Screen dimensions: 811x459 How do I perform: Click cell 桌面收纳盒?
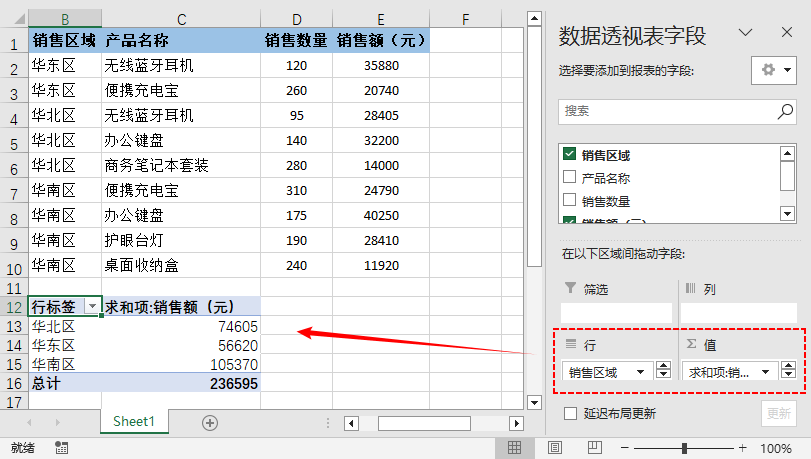[x=181, y=265]
